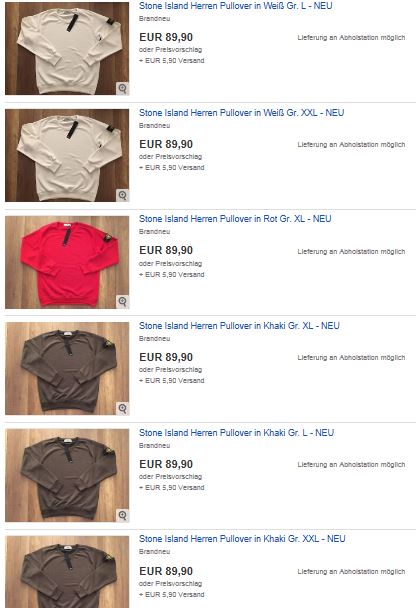Click EUR 89,90 price of the red pullover
Image resolution: width=416 pixels, height=608 pixels.
[x=166, y=250]
